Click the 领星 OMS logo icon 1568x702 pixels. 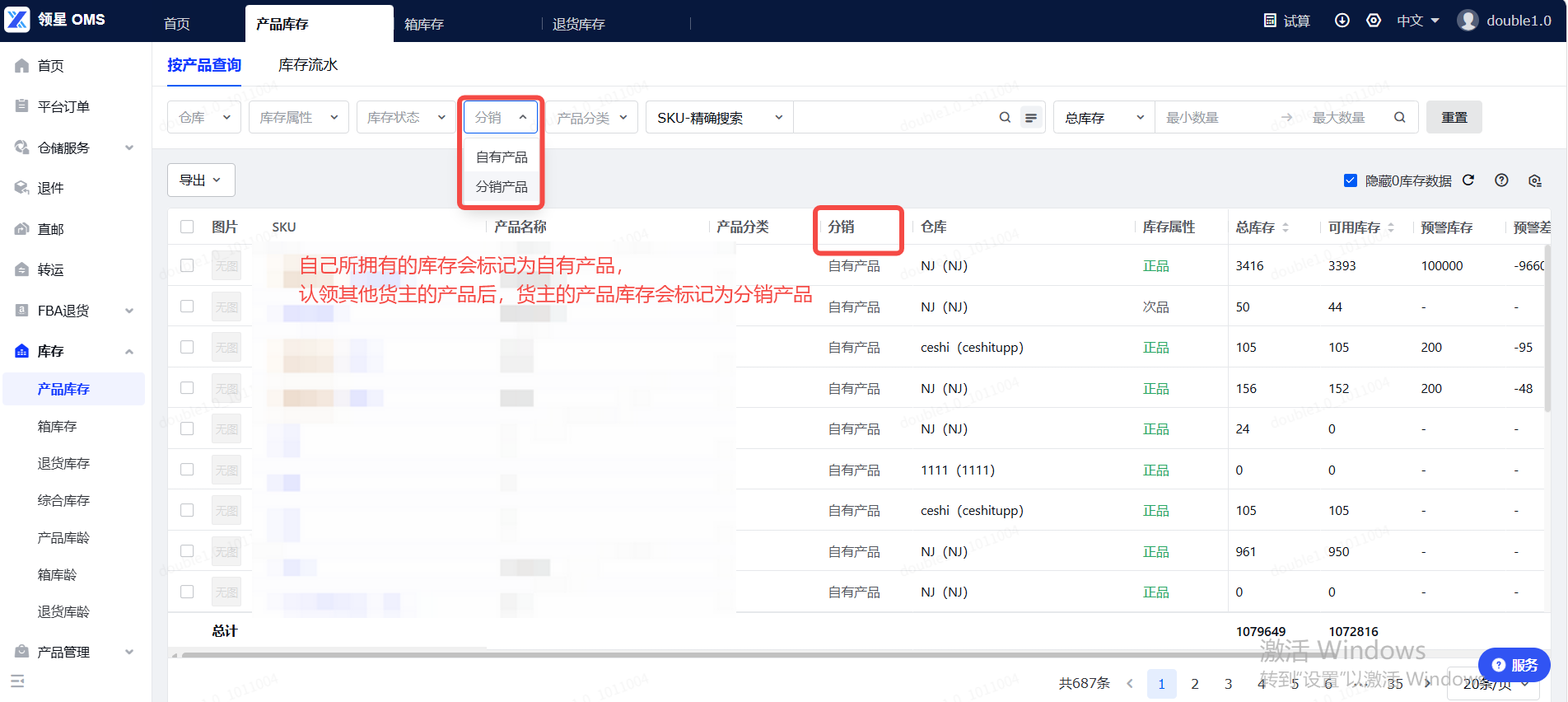pos(16,19)
